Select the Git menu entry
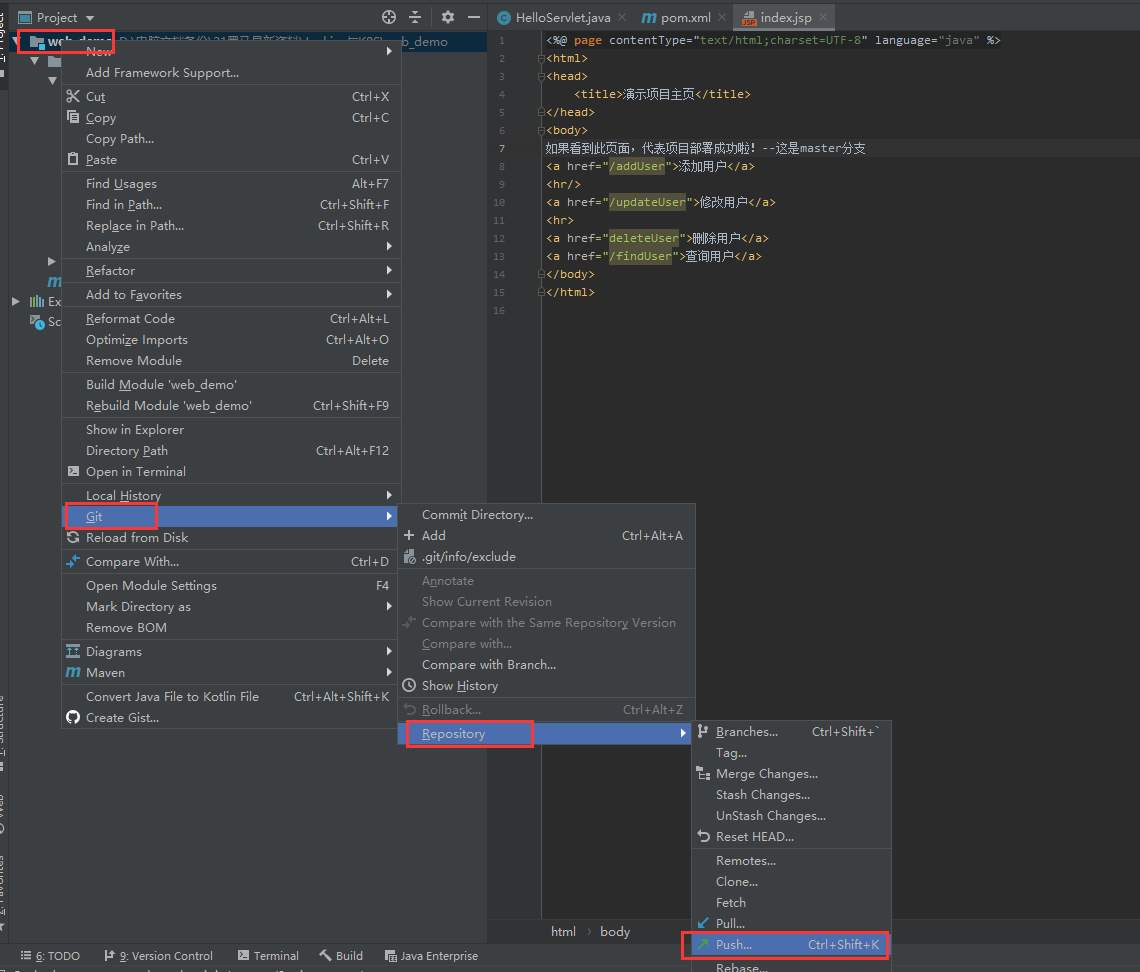The height and width of the screenshot is (972, 1140). (x=231, y=516)
